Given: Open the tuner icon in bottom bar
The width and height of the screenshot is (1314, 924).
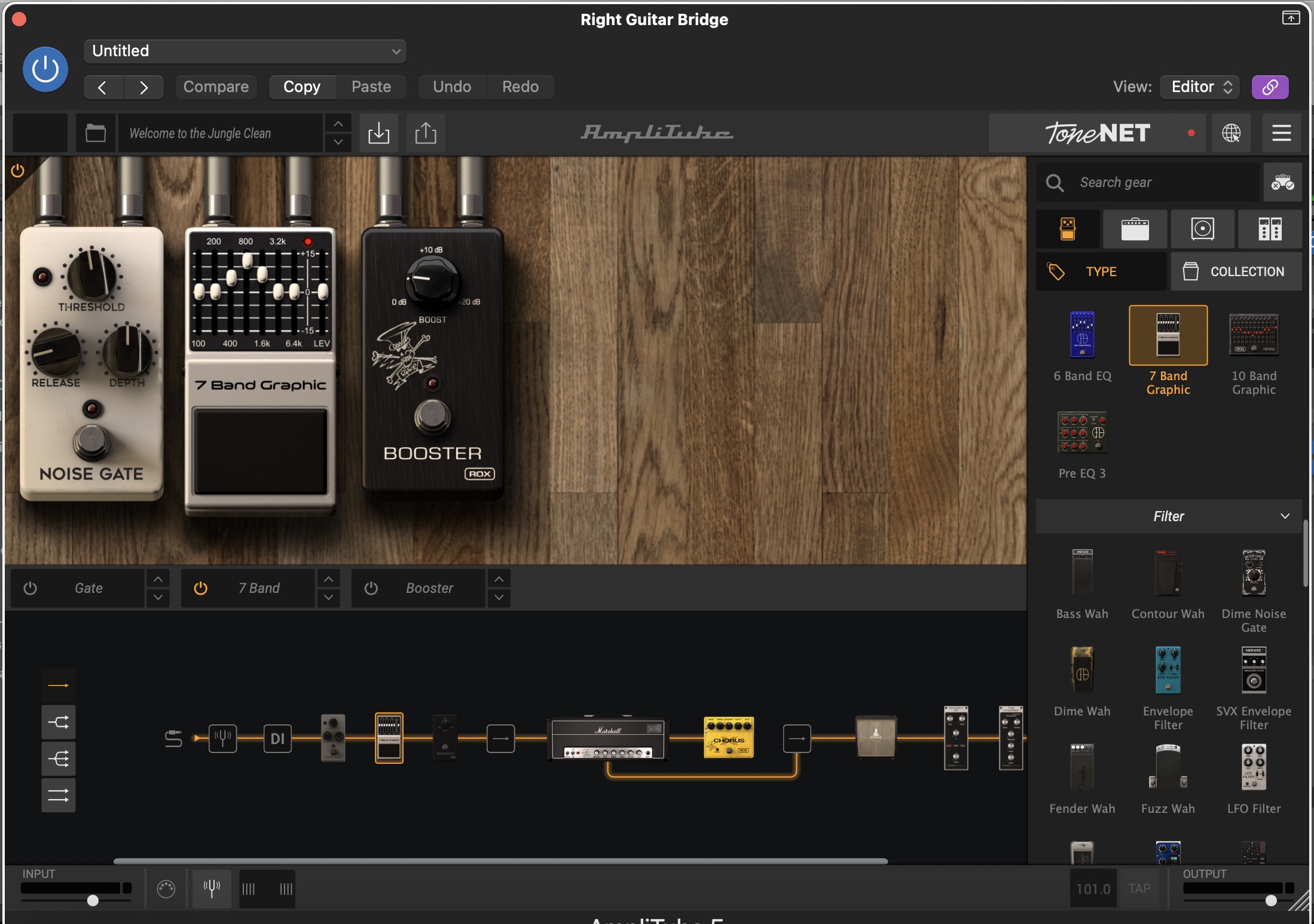Looking at the screenshot, I should tap(212, 889).
